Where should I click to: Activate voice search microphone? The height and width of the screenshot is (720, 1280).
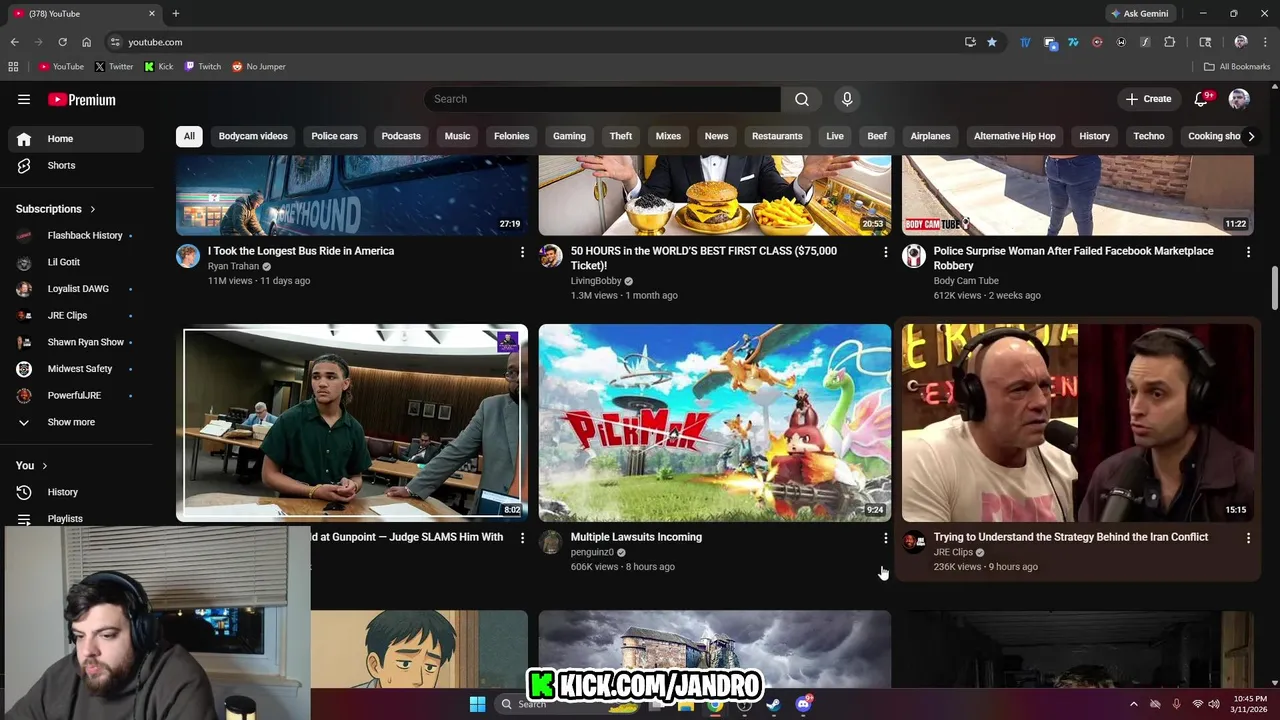pos(847,99)
